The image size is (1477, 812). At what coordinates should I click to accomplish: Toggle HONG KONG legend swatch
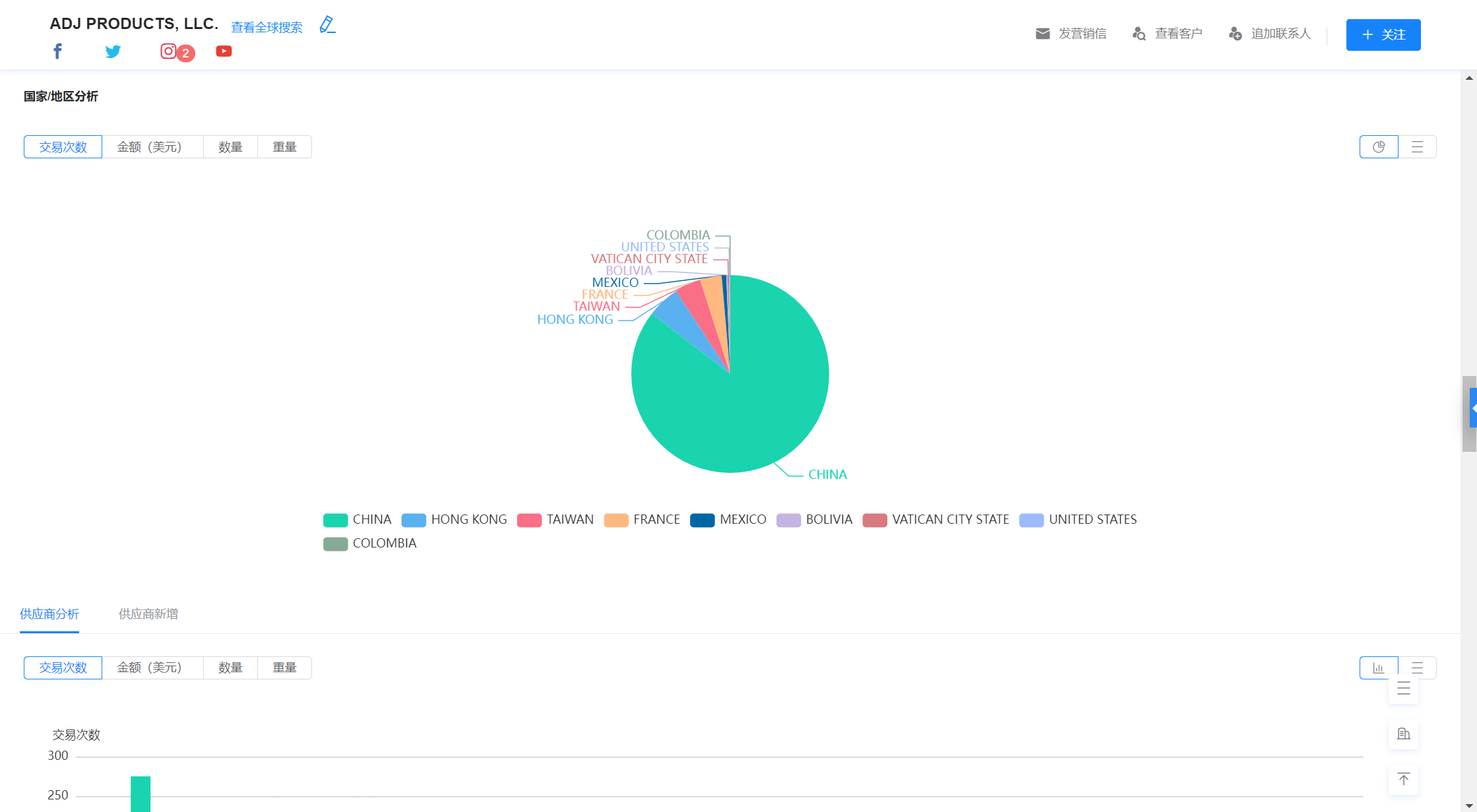pyautogui.click(x=414, y=520)
